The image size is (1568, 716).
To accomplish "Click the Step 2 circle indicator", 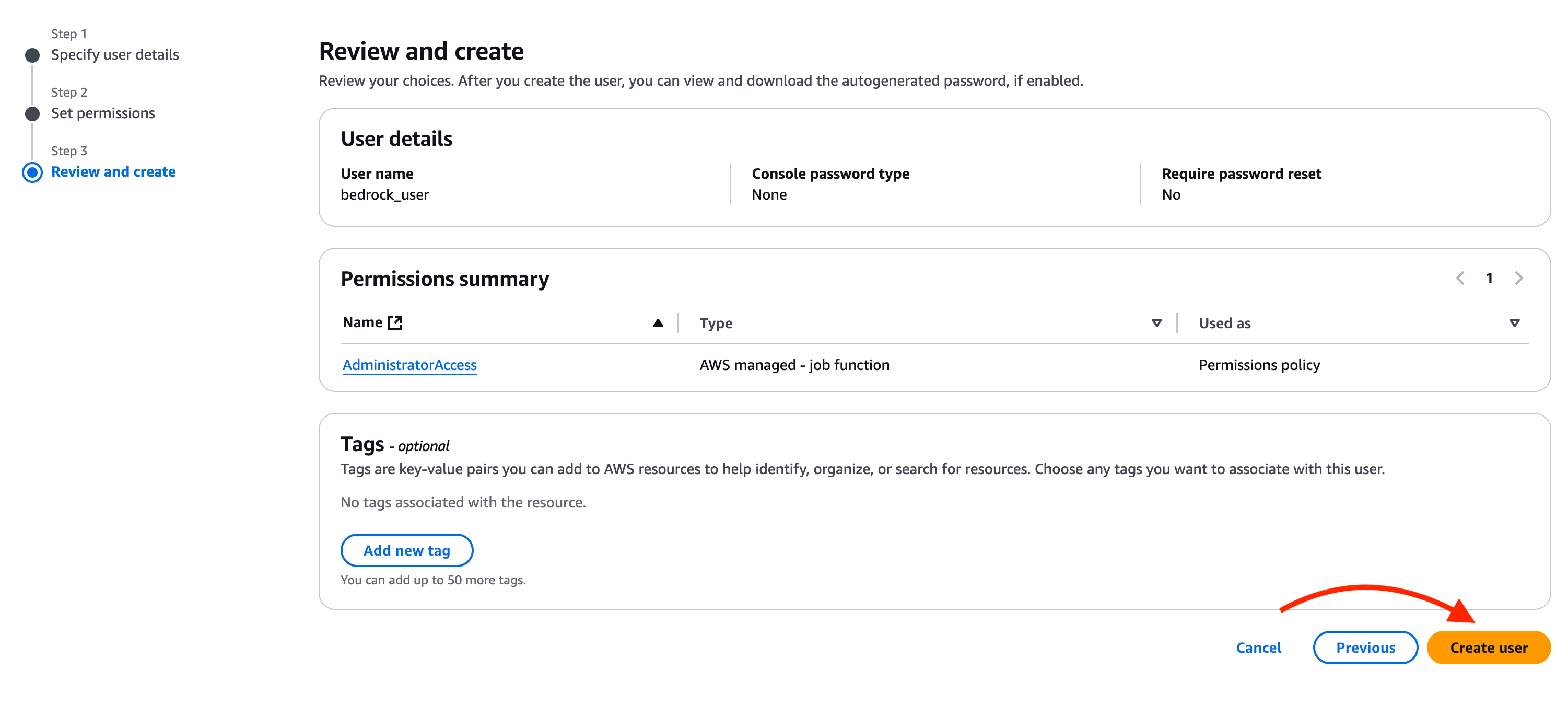I will click(32, 114).
